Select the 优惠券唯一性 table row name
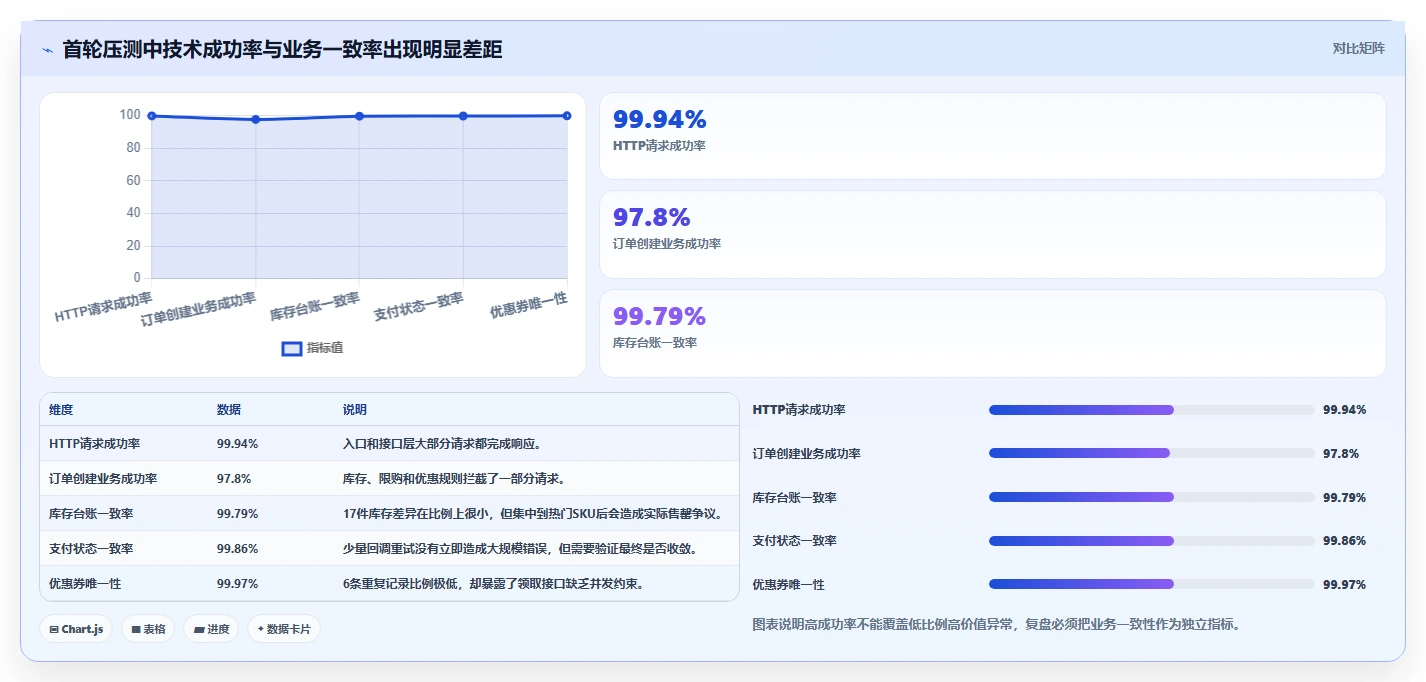1426x682 pixels. click(x=85, y=583)
